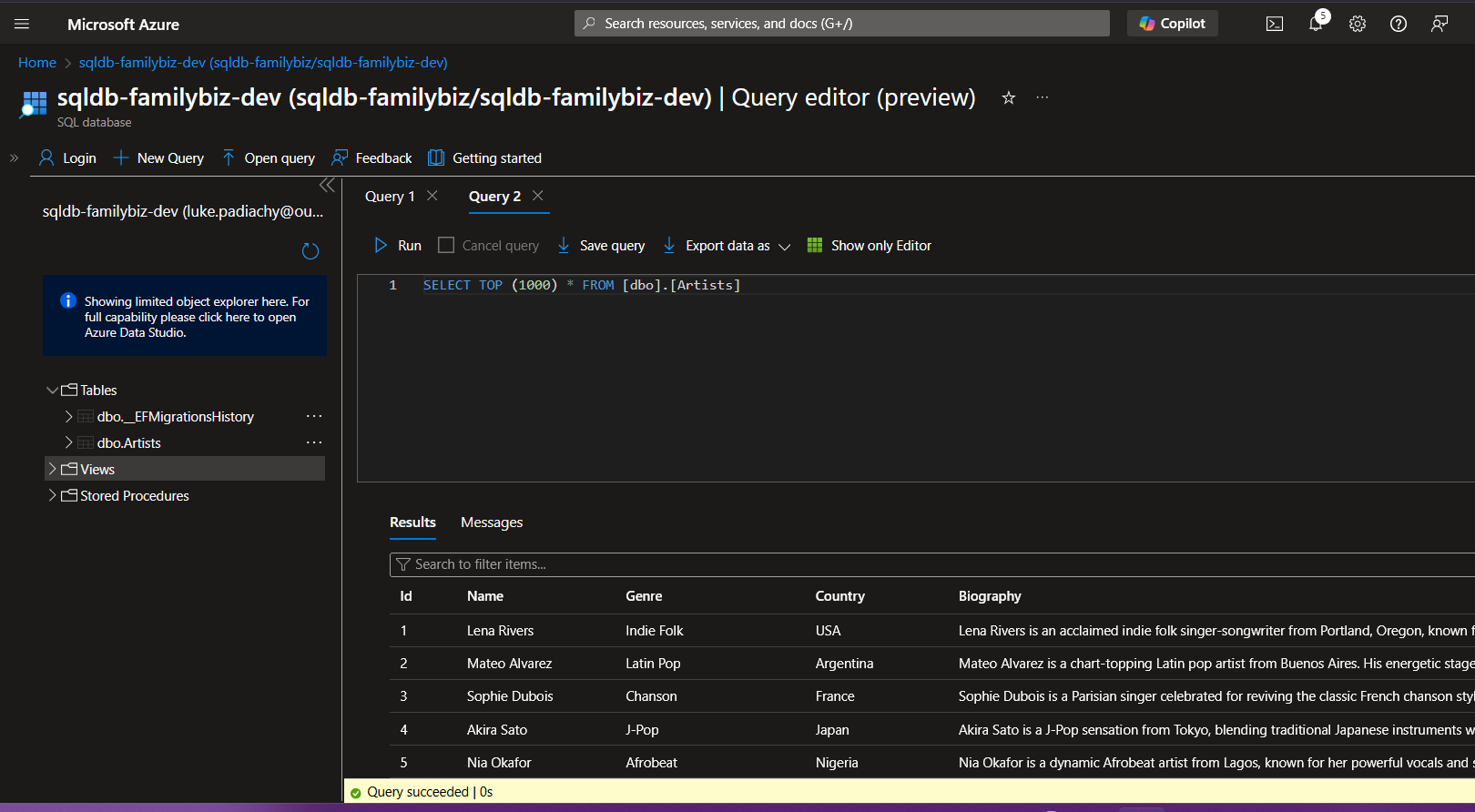Select the Stored Procedures tree item
This screenshot has height=812, width=1475.
(134, 496)
